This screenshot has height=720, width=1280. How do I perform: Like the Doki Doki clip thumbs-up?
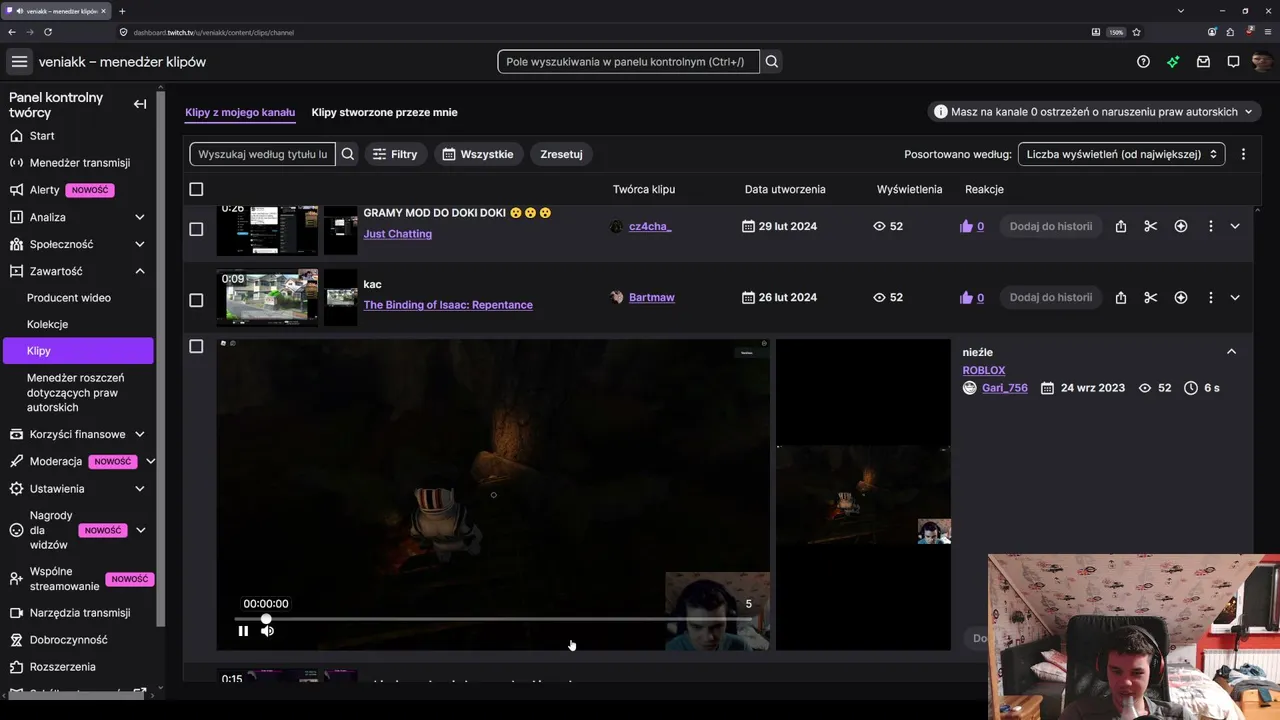coord(966,226)
